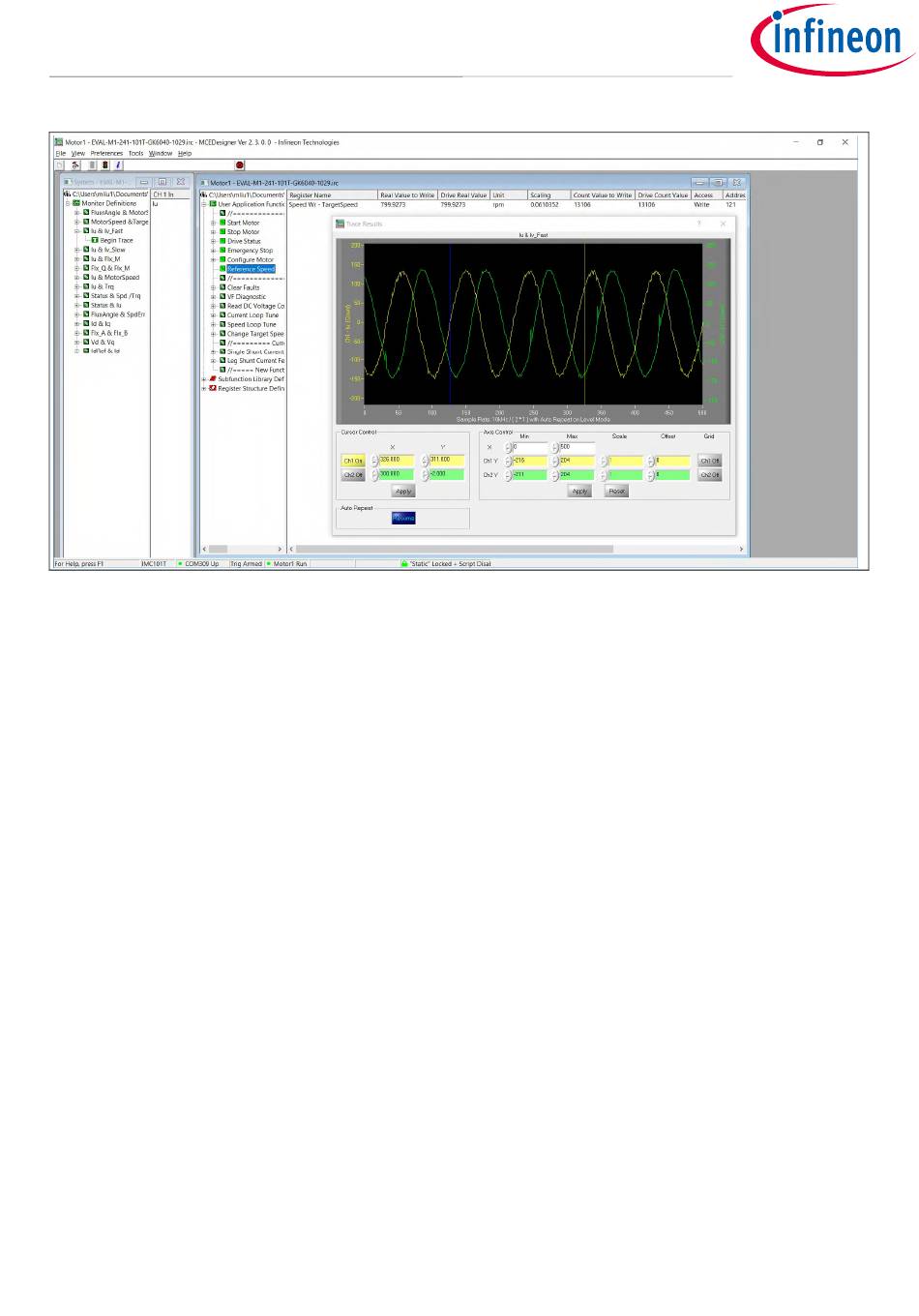Screen dimensions: 919x1316
Task: Toggle the Ch2 Off cursor button
Action: (353, 475)
